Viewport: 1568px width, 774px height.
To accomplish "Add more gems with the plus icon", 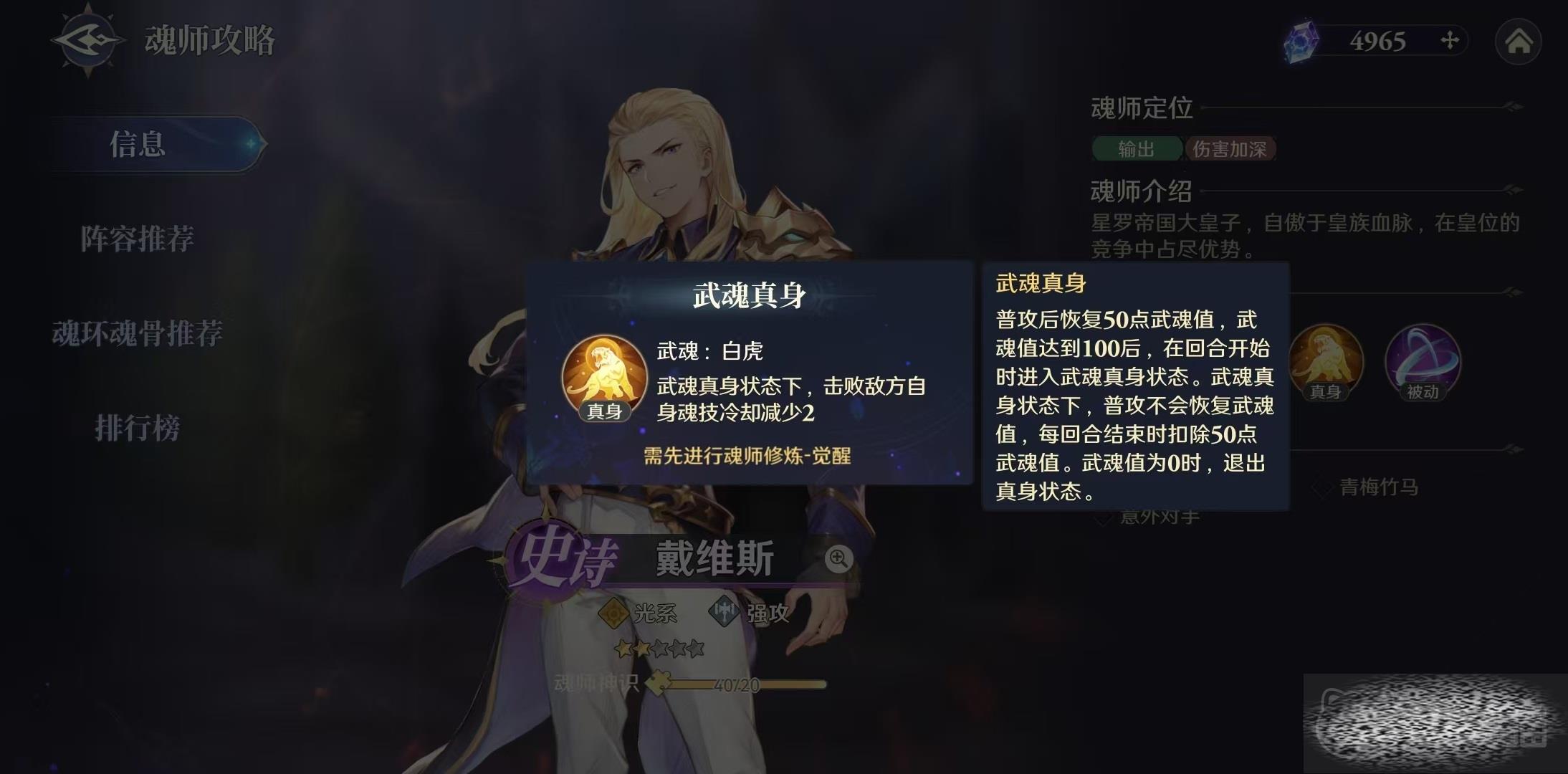I will pyautogui.click(x=1450, y=40).
